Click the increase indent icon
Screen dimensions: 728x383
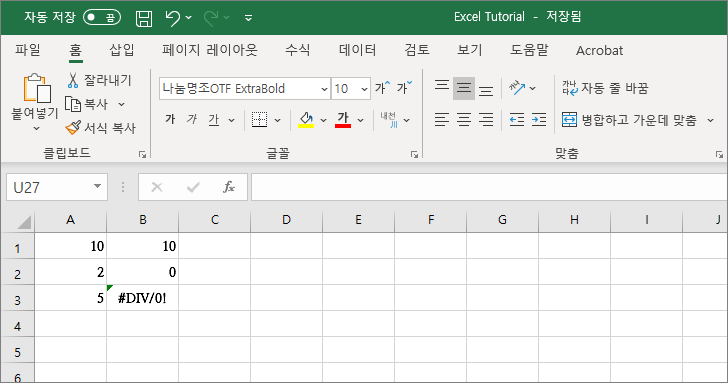pos(539,120)
